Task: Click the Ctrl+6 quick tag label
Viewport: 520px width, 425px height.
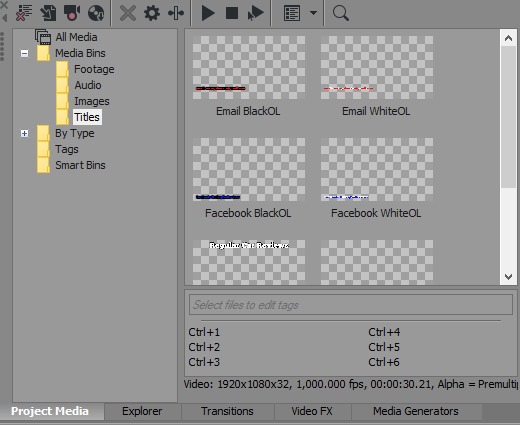Action: (x=384, y=362)
